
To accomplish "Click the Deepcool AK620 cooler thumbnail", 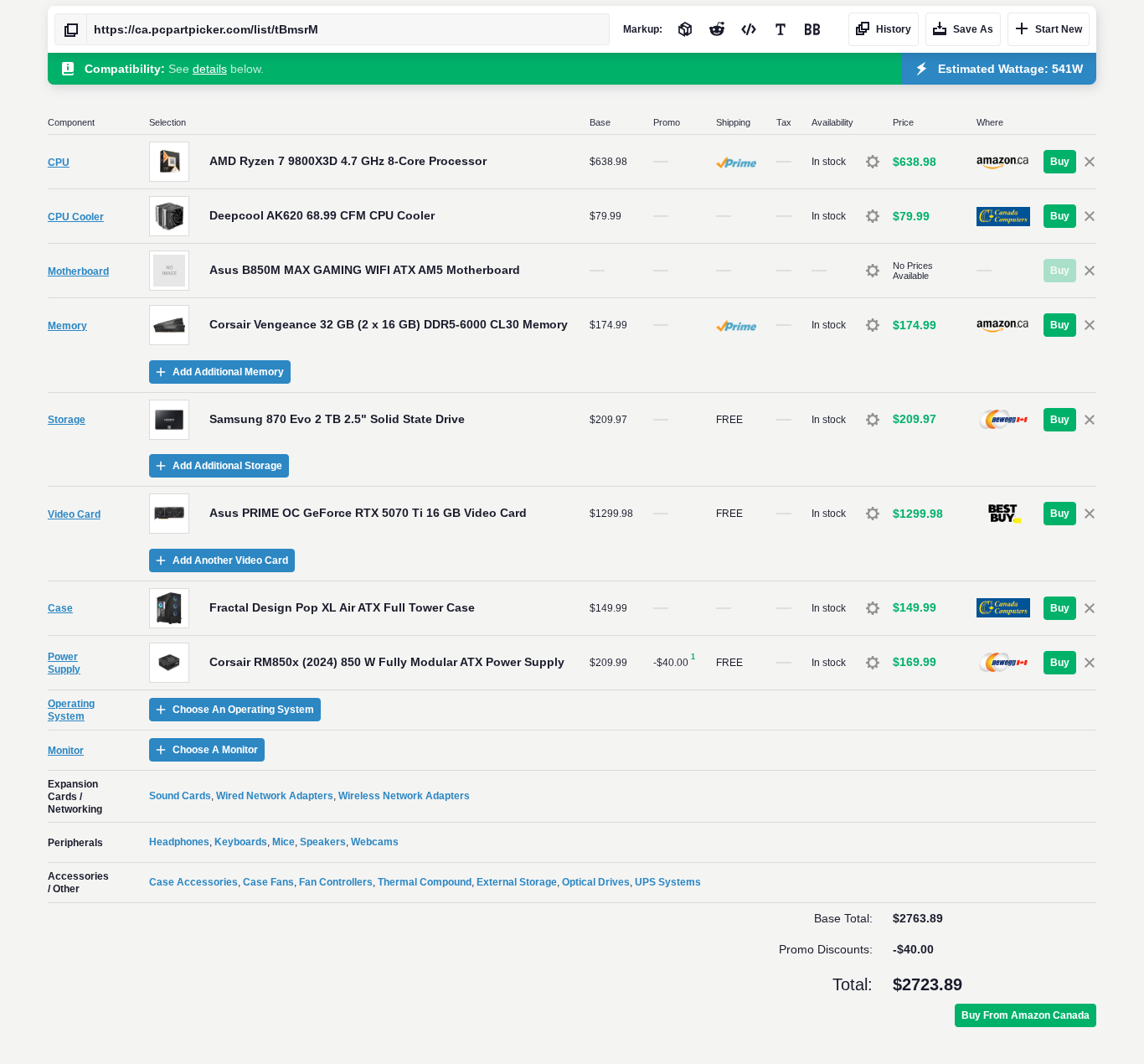I will point(169,216).
